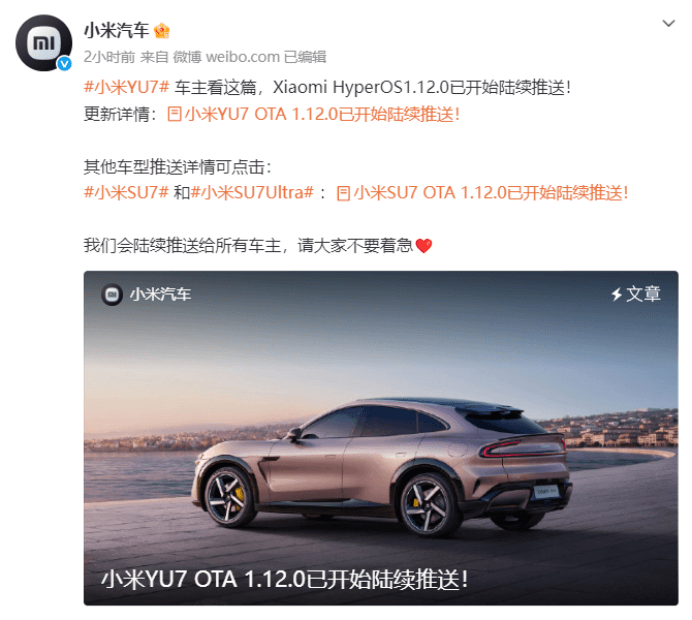The image size is (692, 620).
Task: Click the red heart emoji in post
Action: [424, 246]
